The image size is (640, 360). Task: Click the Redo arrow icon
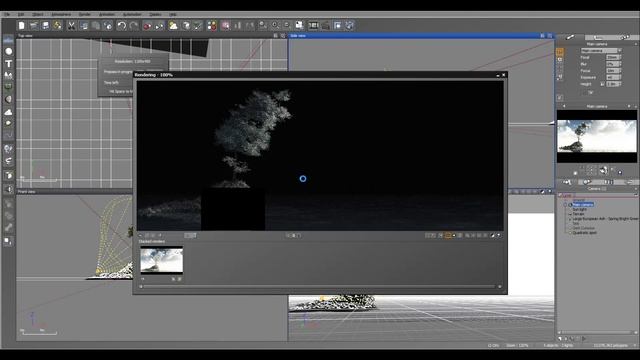pyautogui.click(x=133, y=26)
